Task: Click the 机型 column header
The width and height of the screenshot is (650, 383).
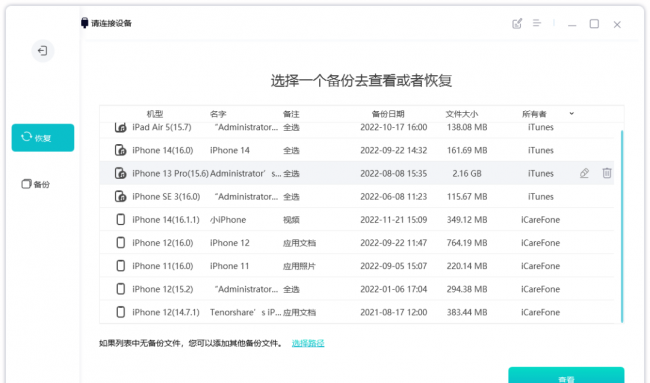Action: pyautogui.click(x=155, y=114)
